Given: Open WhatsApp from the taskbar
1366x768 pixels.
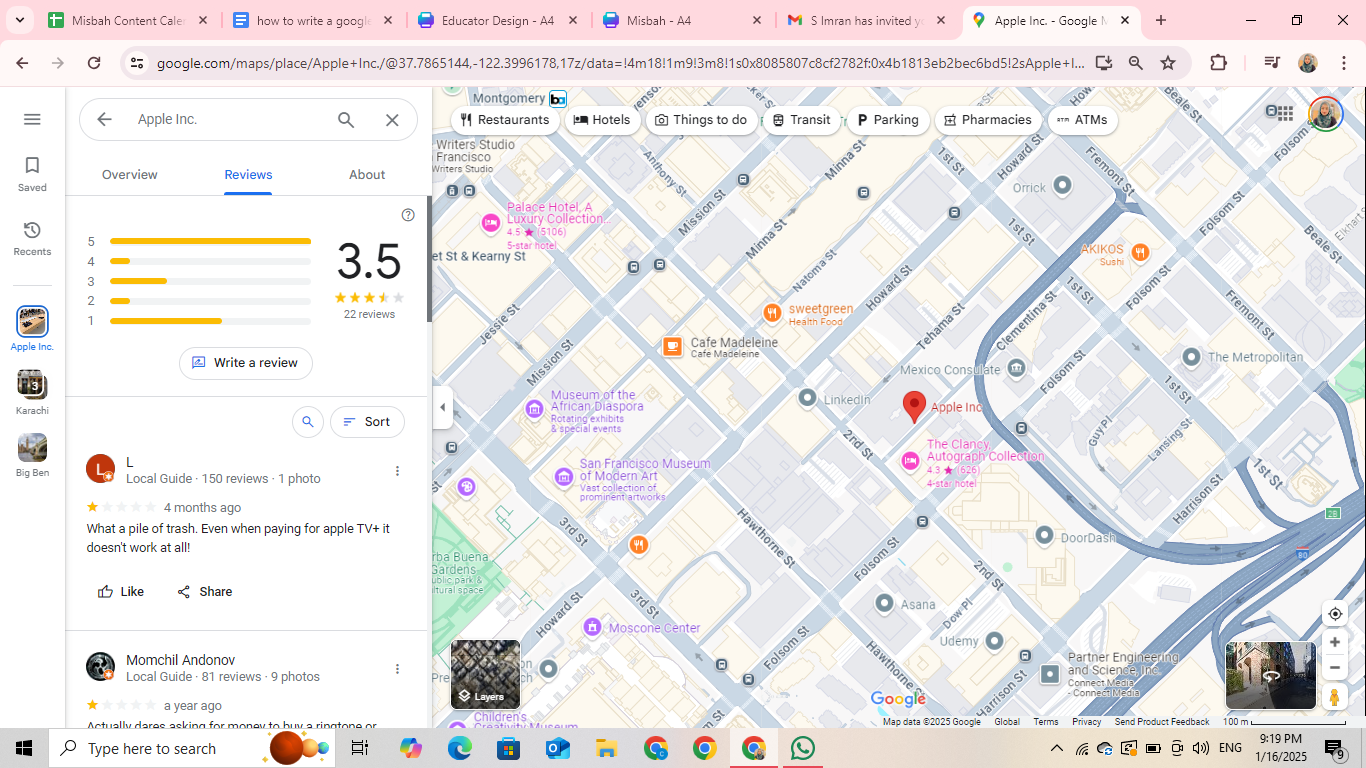Looking at the screenshot, I should pyautogui.click(x=803, y=748).
